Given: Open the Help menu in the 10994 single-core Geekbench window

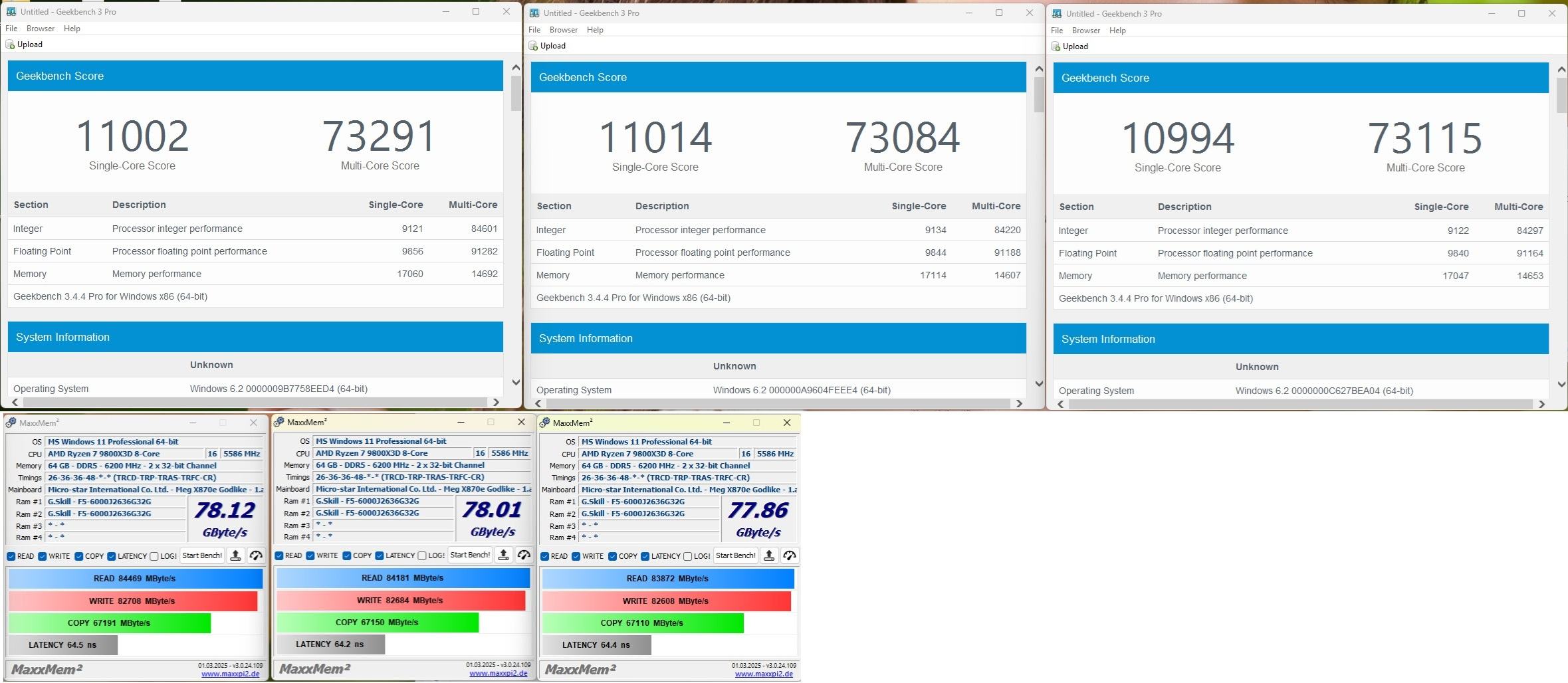Looking at the screenshot, I should [x=1117, y=31].
